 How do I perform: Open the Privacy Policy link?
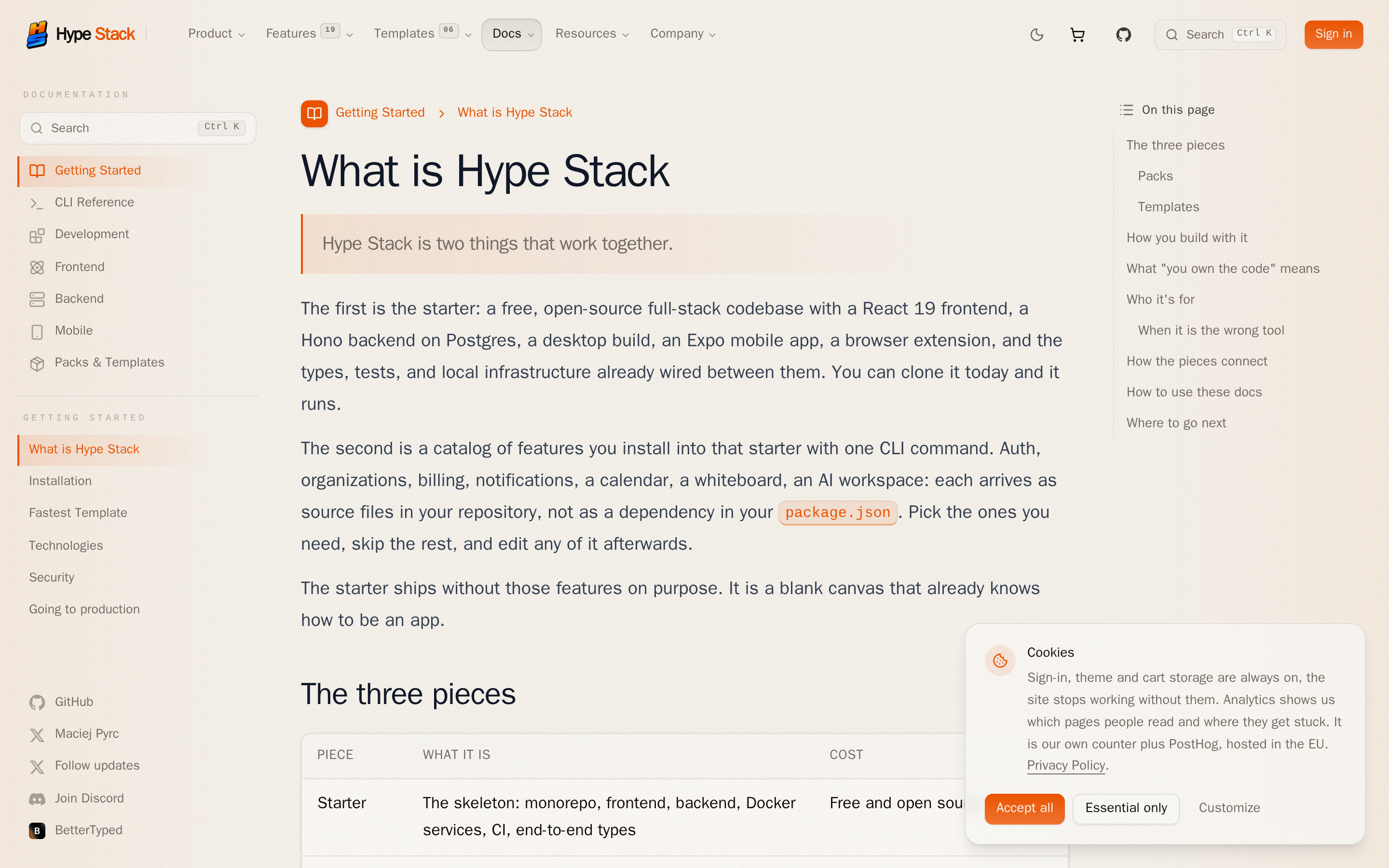point(1066,765)
